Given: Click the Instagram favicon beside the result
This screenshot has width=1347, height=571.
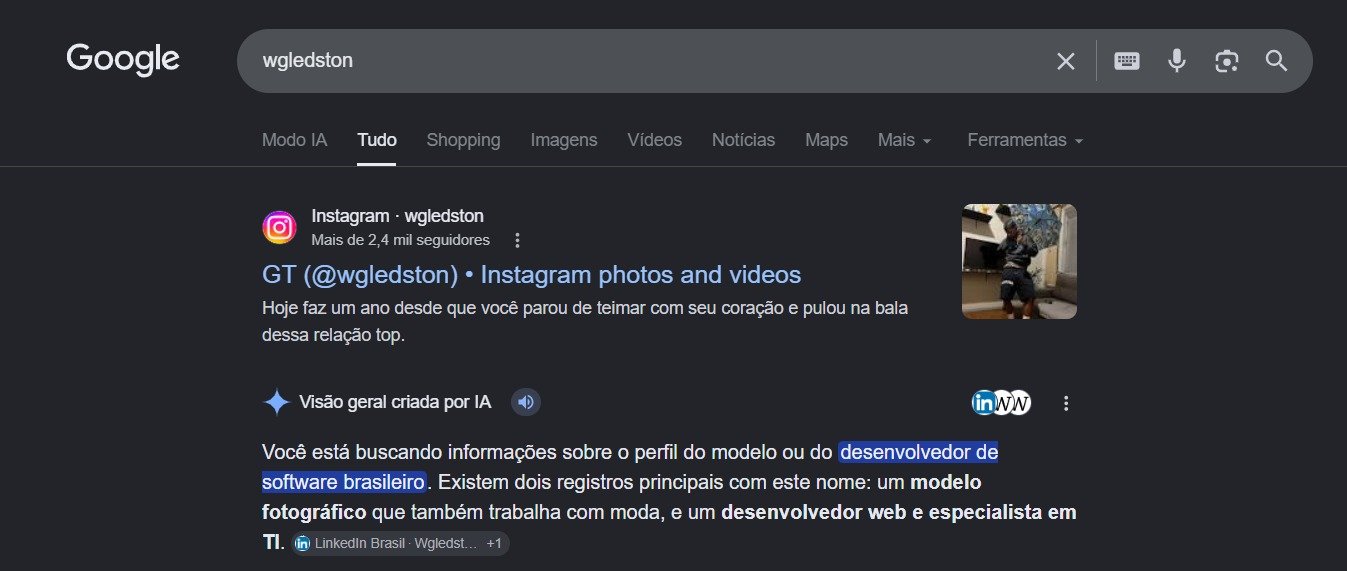Looking at the screenshot, I should pyautogui.click(x=280, y=227).
